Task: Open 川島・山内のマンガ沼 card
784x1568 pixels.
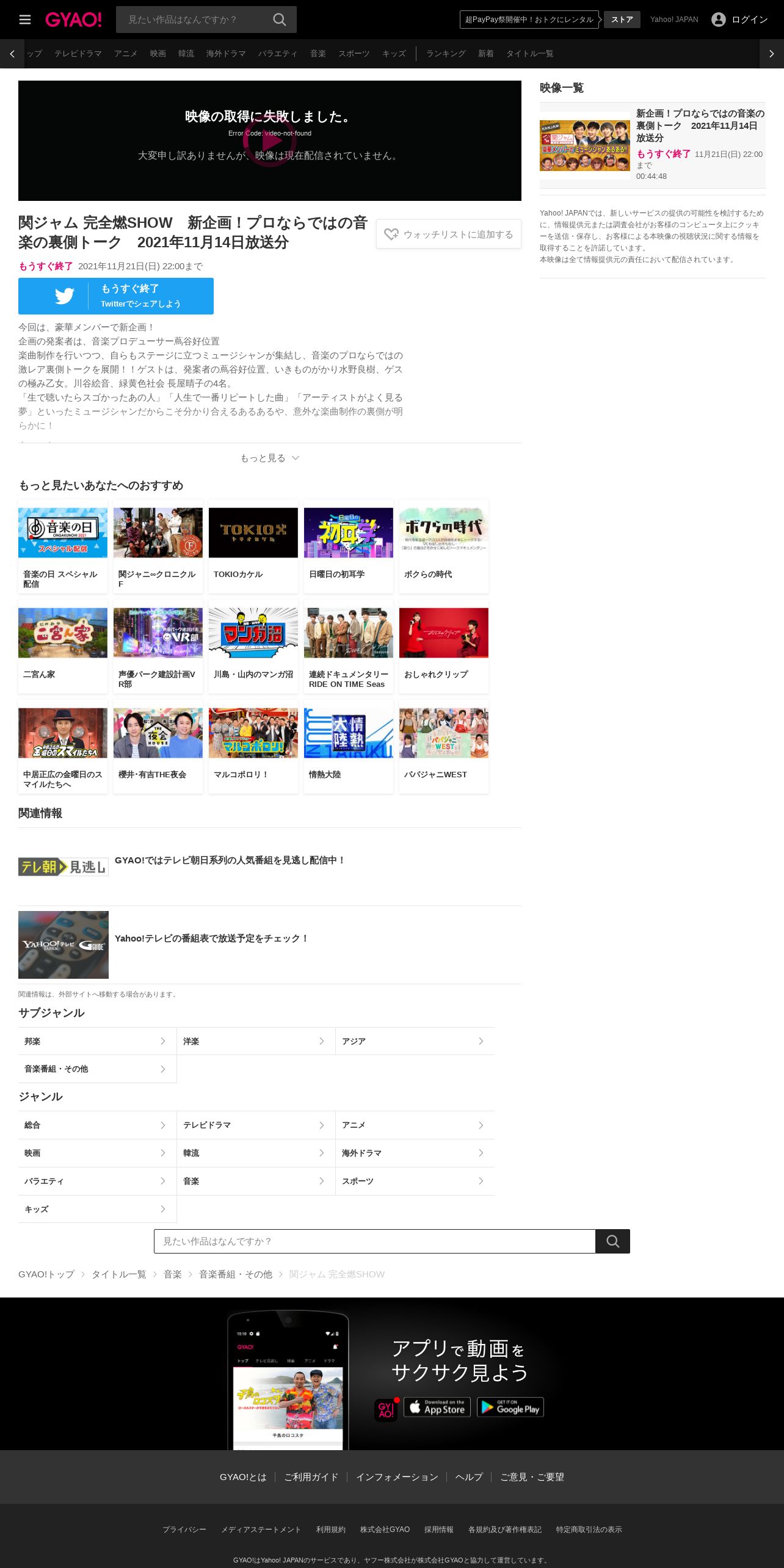Action: [253, 647]
